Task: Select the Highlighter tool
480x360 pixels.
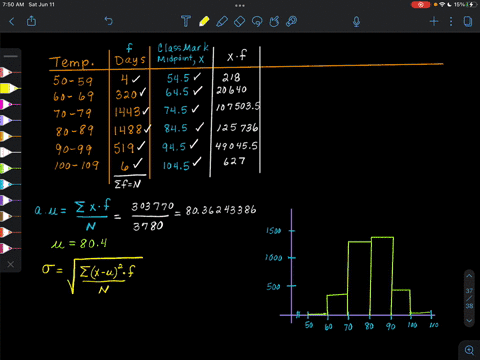Action: 222,21
